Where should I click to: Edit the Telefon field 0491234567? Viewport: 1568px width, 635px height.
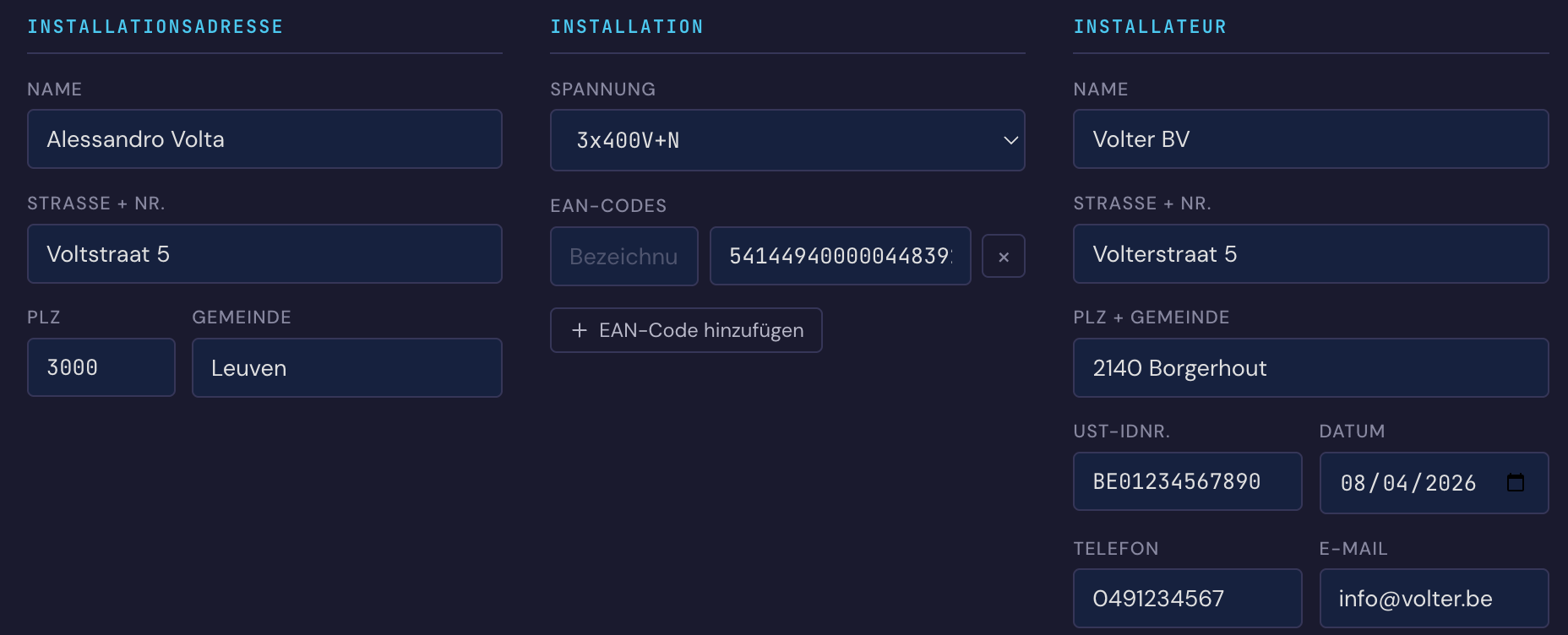point(1188,599)
